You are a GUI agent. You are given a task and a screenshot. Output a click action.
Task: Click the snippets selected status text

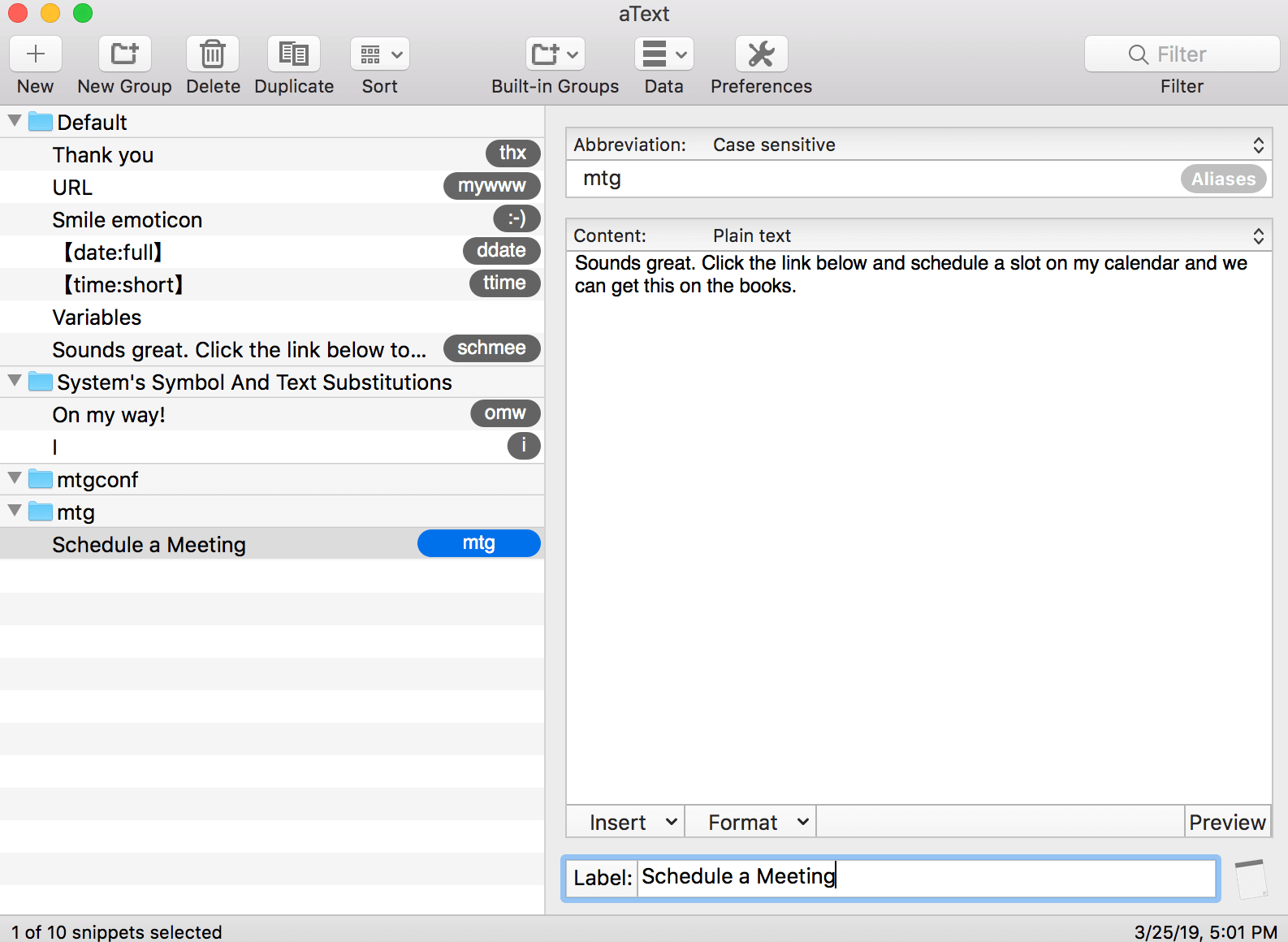pos(117,931)
